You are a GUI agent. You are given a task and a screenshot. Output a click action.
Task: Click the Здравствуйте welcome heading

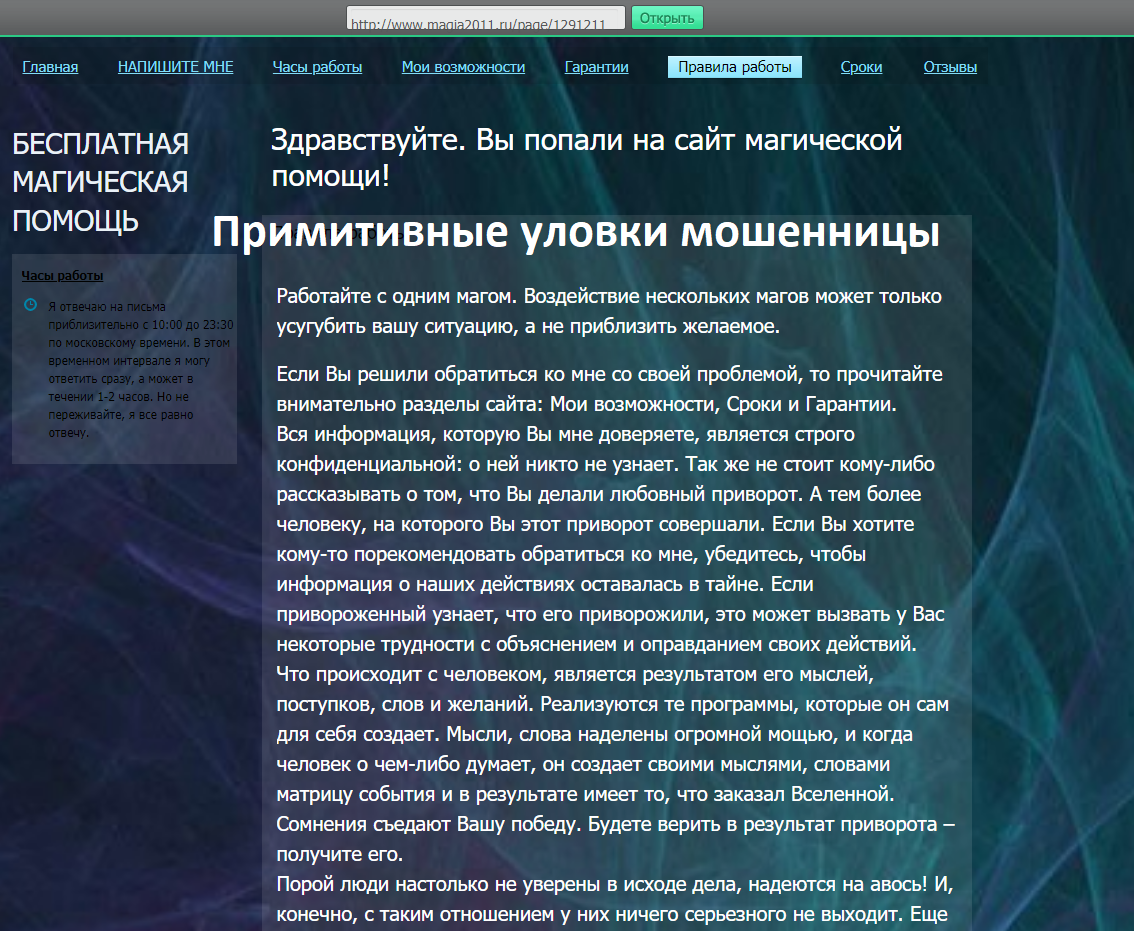click(586, 157)
